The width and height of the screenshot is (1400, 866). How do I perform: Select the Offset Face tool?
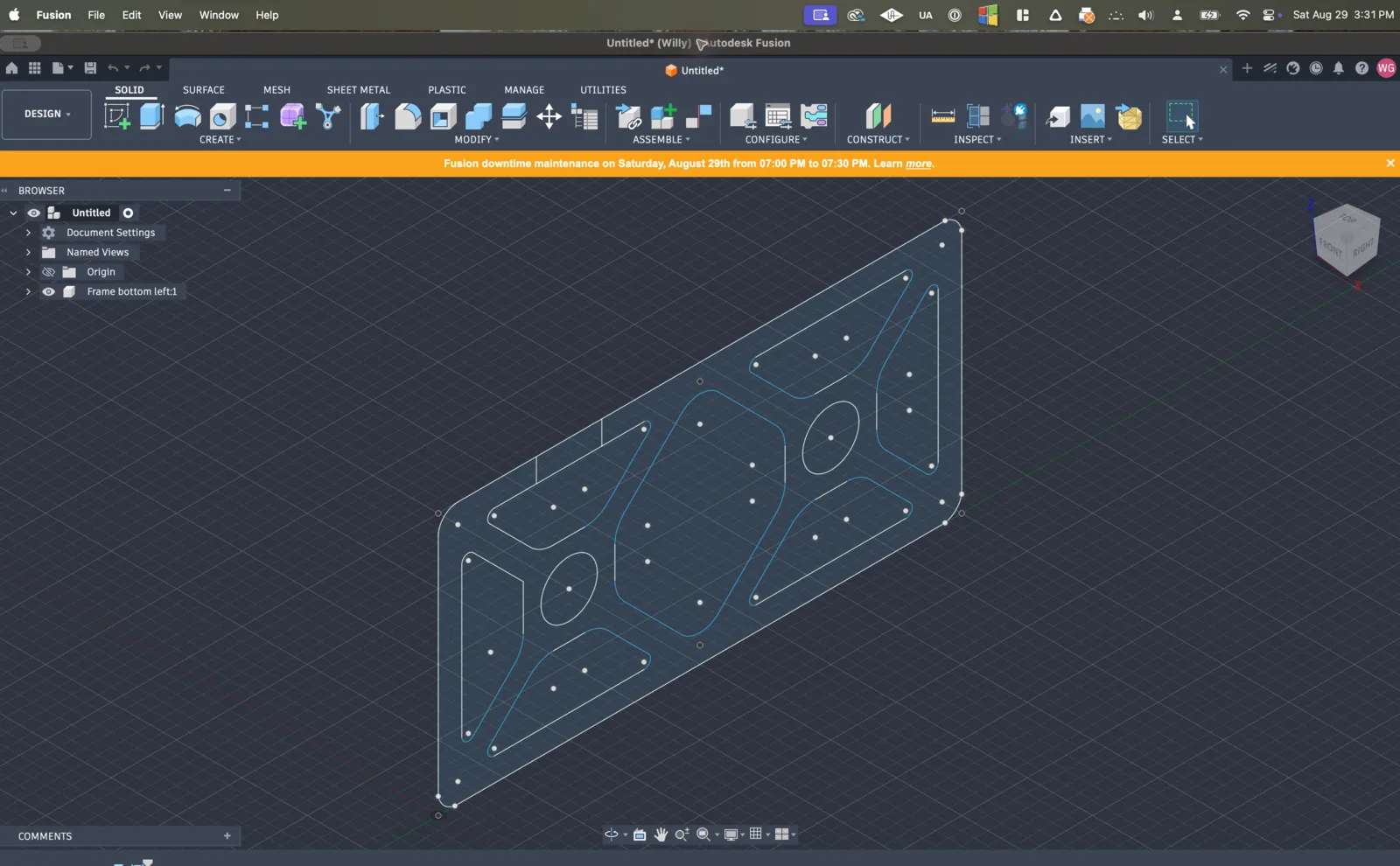514,115
